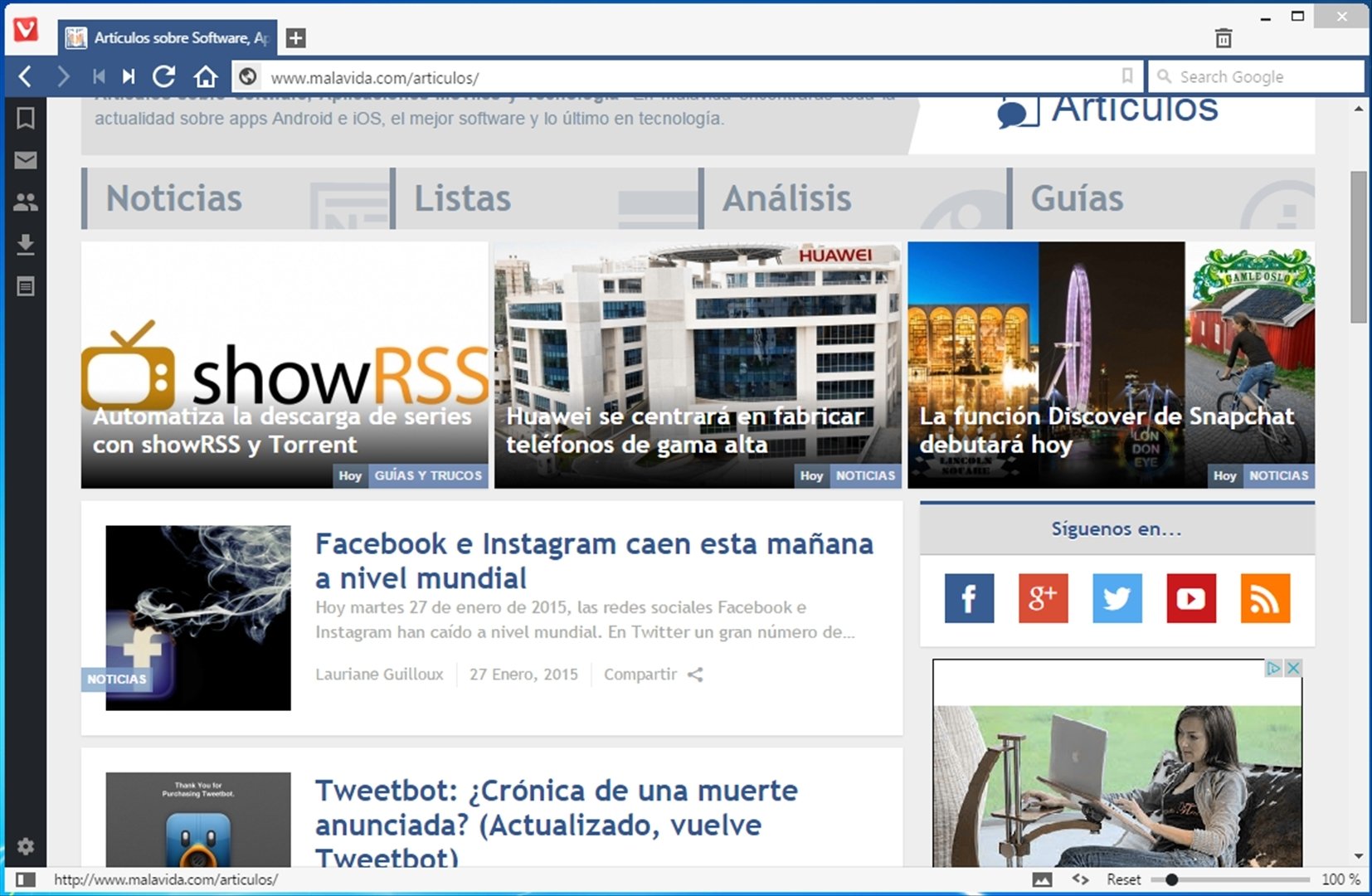
Task: Reset the page zoom level
Action: point(1123,879)
